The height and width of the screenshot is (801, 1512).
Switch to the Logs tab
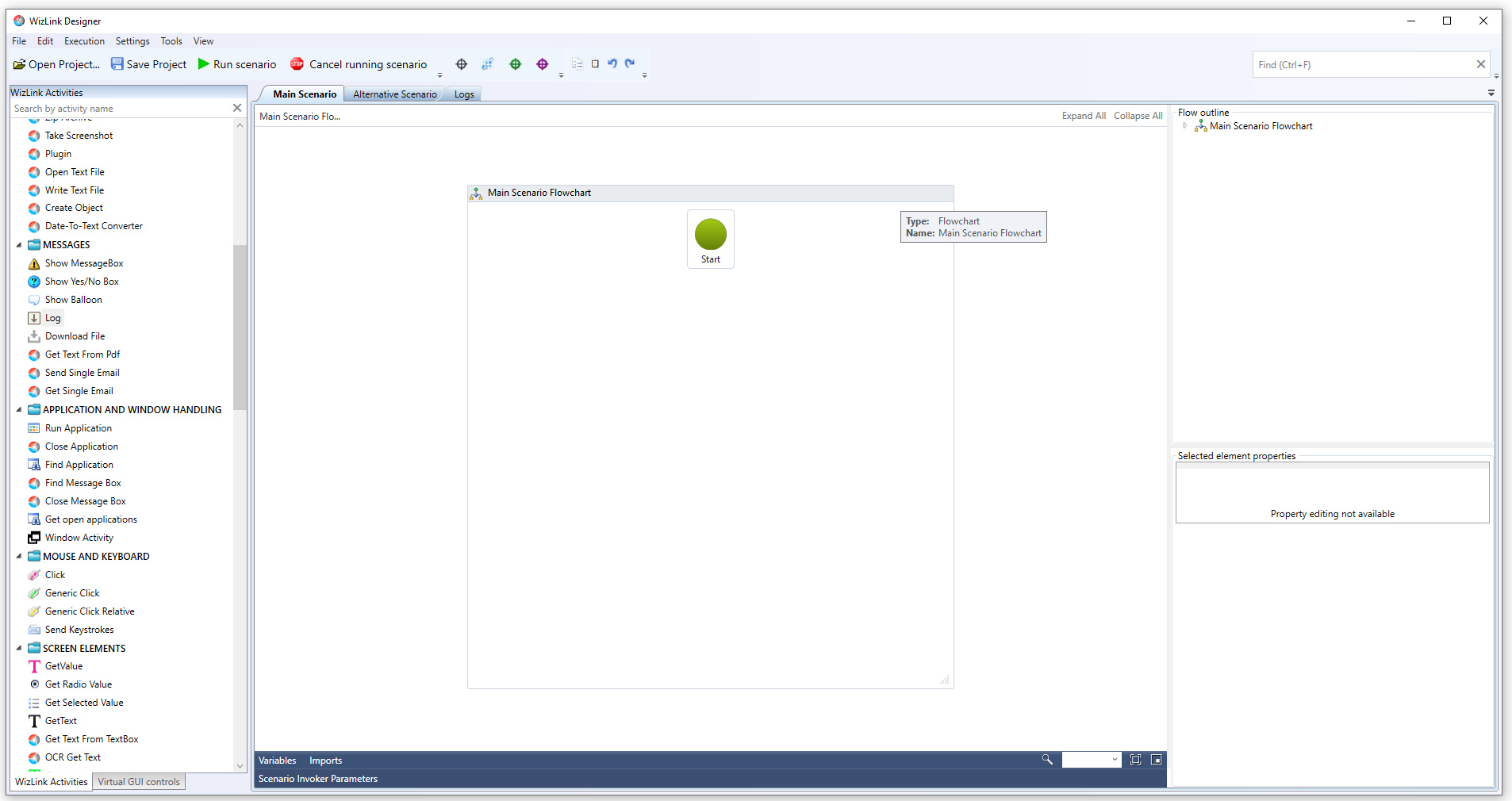pos(464,94)
